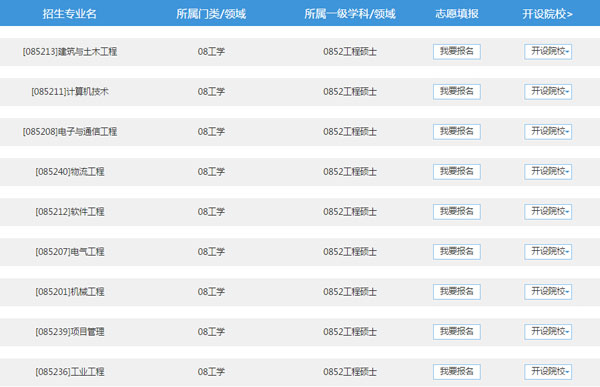The image size is (600, 387).
Task: Click 我要报名 for 电子与通信工程
Action: (x=457, y=132)
